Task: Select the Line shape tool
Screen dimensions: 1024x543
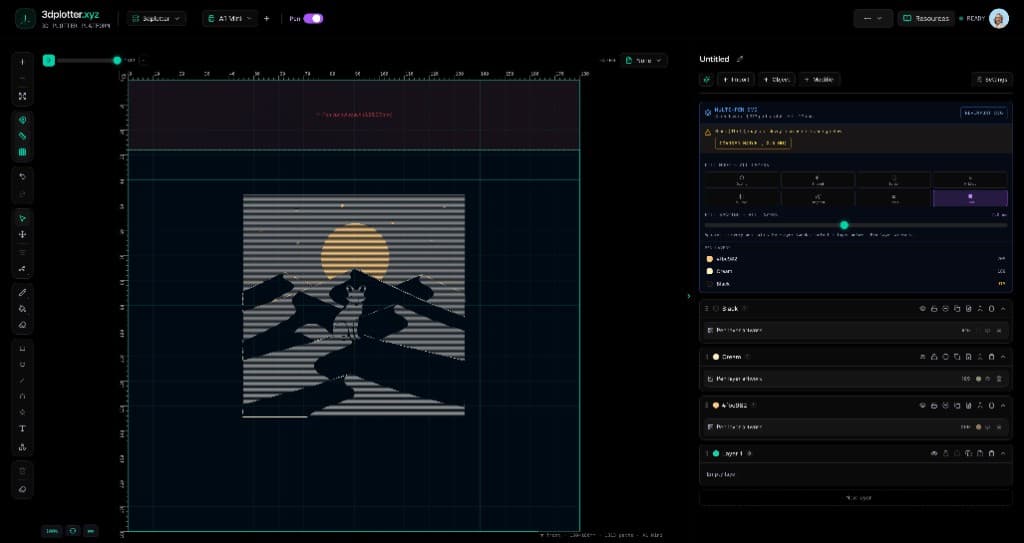Action: 22,380
